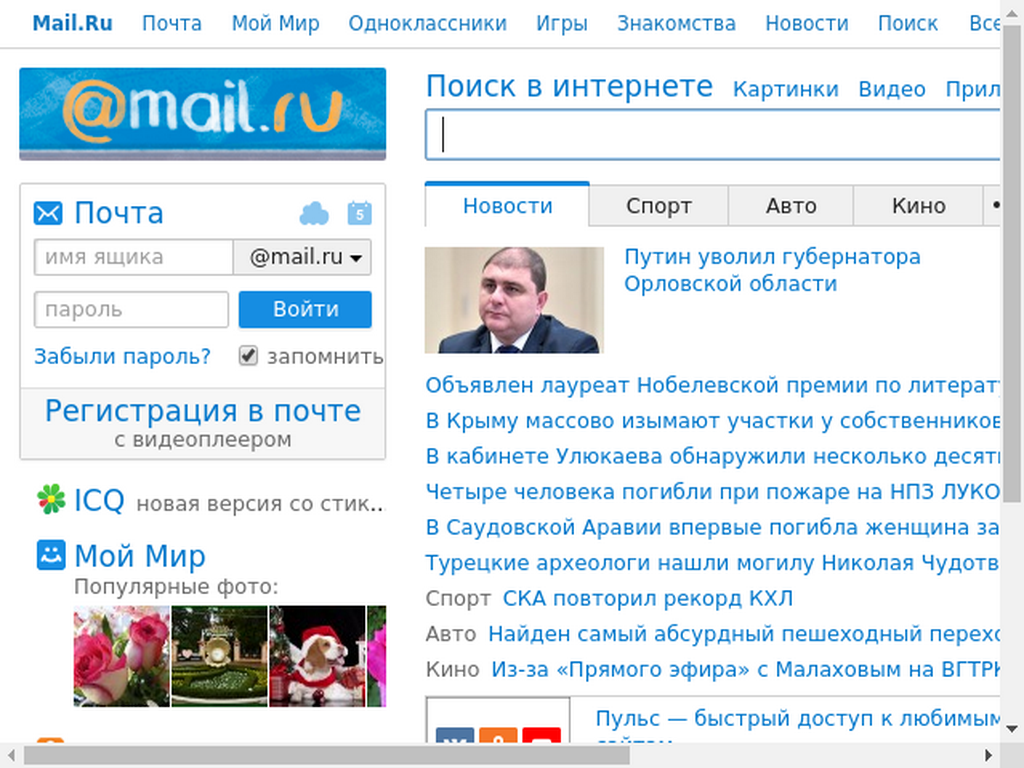The width and height of the screenshot is (1024, 768).
Task: Open the governor news photo thumbnail
Action: coord(514,300)
